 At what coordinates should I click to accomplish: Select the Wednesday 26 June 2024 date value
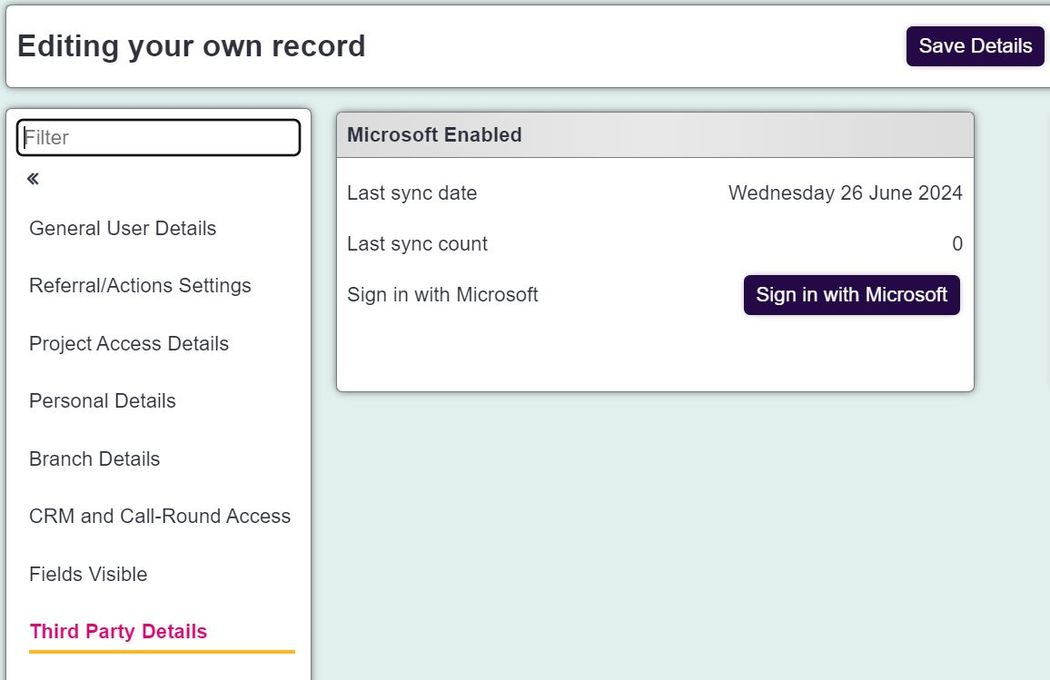pos(845,193)
